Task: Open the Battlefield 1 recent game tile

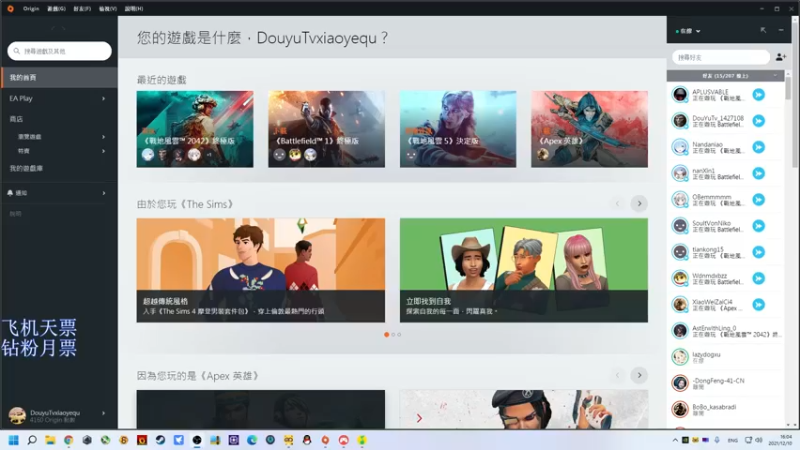Action: tap(327, 129)
